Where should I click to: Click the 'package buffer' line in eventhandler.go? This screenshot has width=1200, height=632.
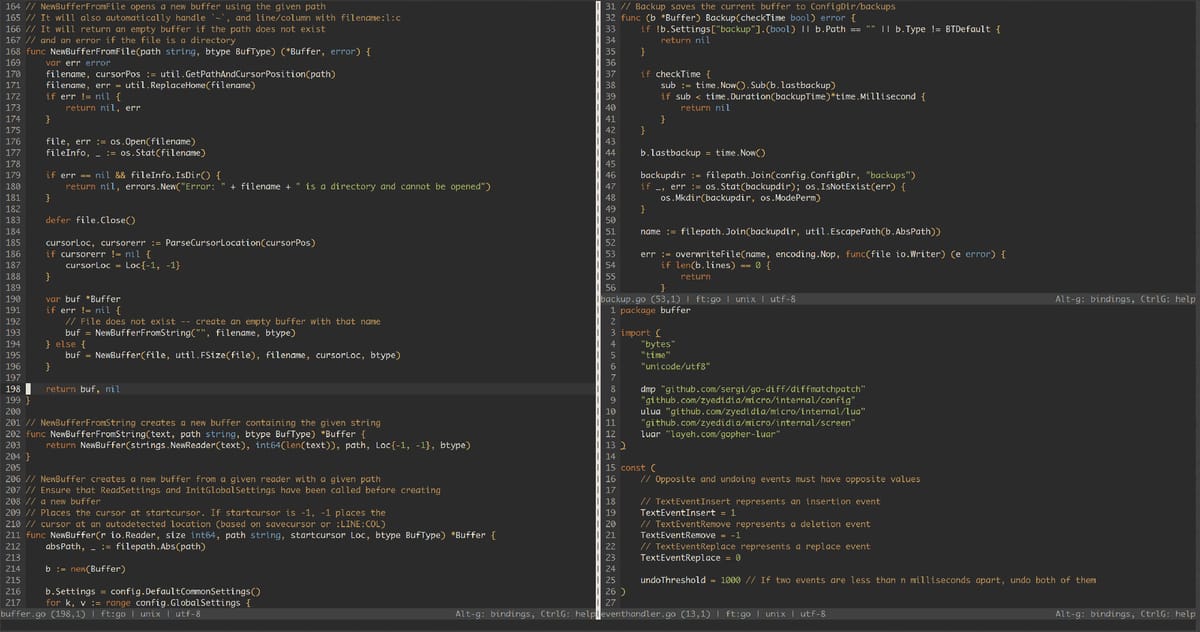tap(655, 310)
